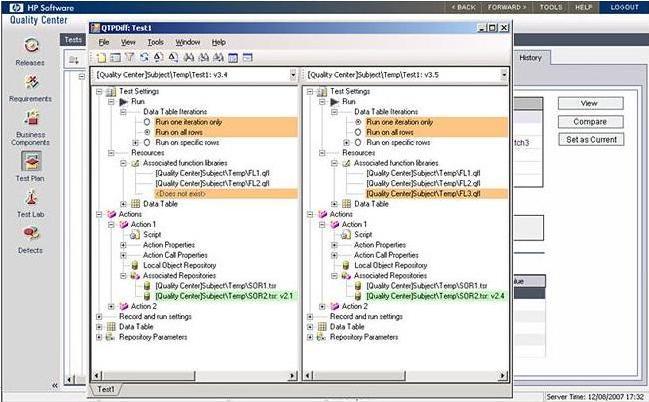The image size is (649, 402).
Task: Open the Business Components module icon
Action: pyautogui.click(x=31, y=118)
